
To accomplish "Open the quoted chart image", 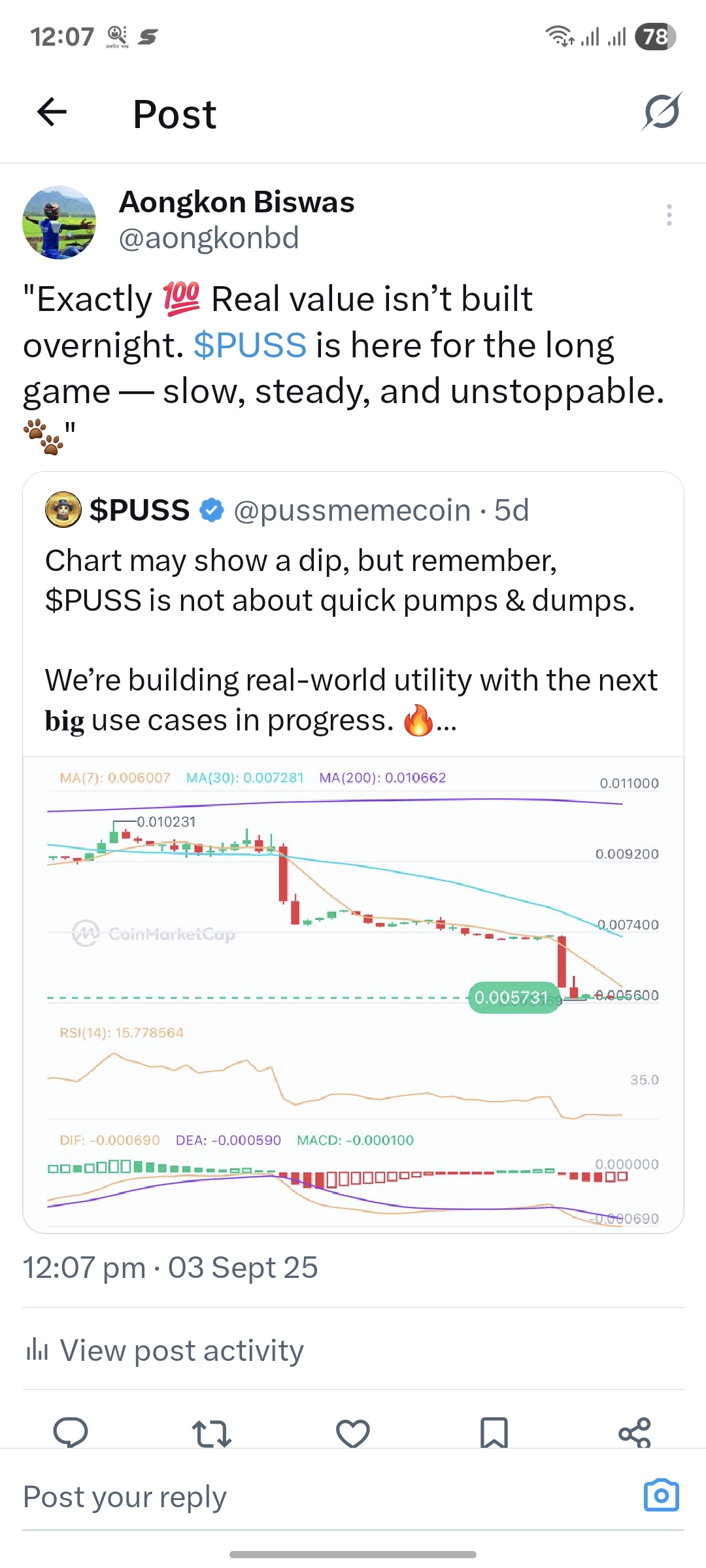I will [x=353, y=993].
